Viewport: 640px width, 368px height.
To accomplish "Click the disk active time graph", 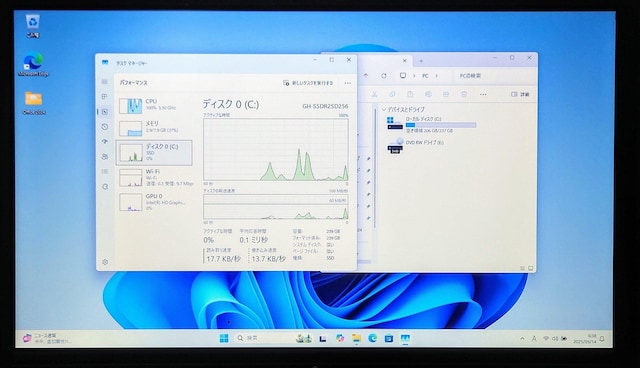I will pyautogui.click(x=276, y=149).
